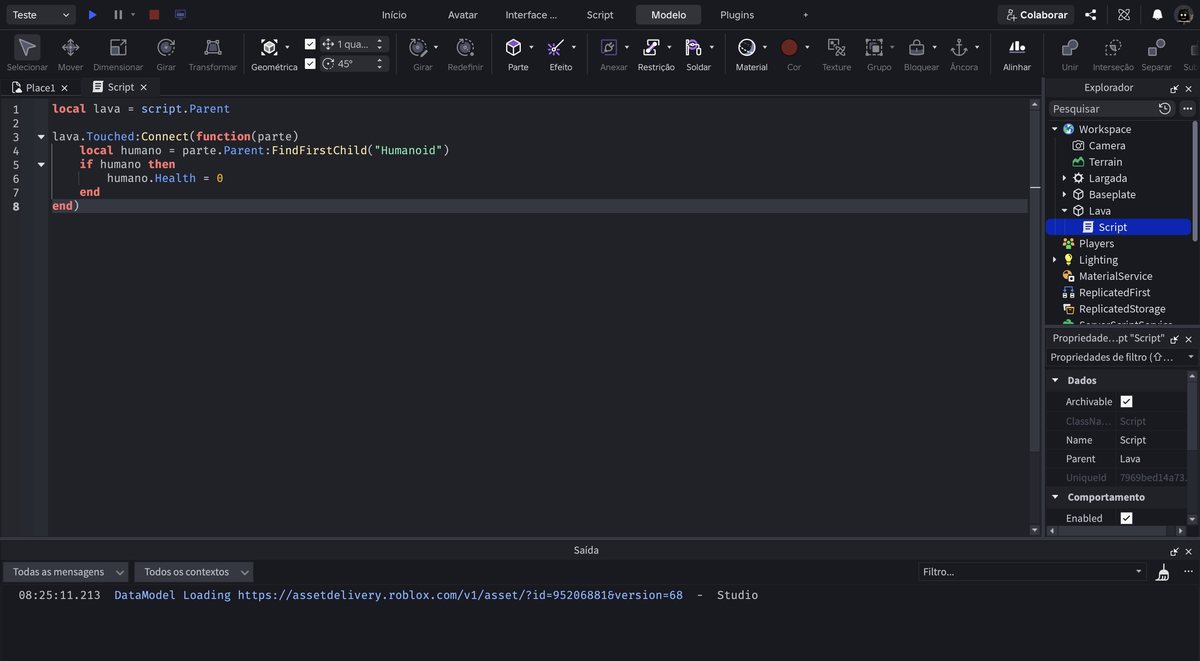This screenshot has height=661, width=1200.
Task: Select the Selecionar tool
Action: pyautogui.click(x=27, y=47)
